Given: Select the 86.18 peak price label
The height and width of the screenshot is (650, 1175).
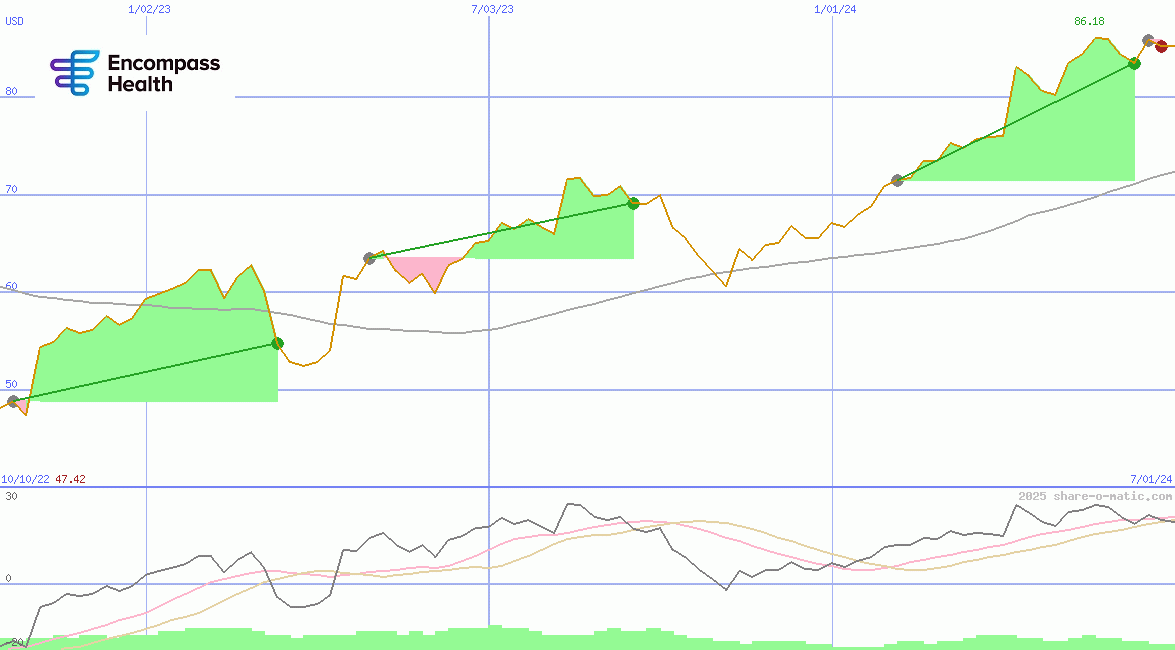Looking at the screenshot, I should [1089, 21].
